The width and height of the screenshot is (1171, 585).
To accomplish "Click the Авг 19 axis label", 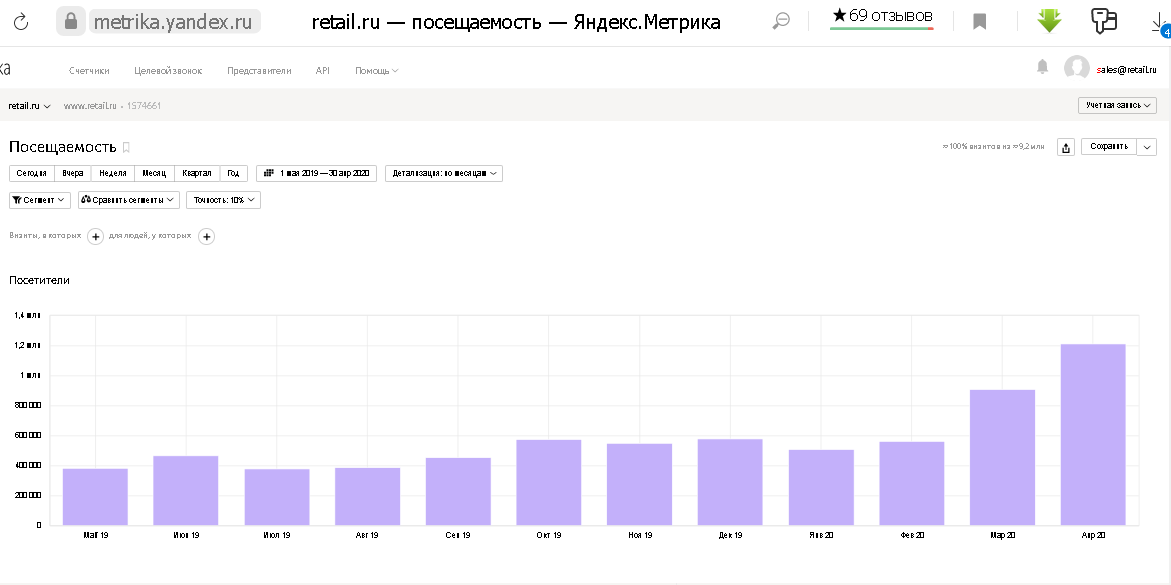I will (x=367, y=535).
